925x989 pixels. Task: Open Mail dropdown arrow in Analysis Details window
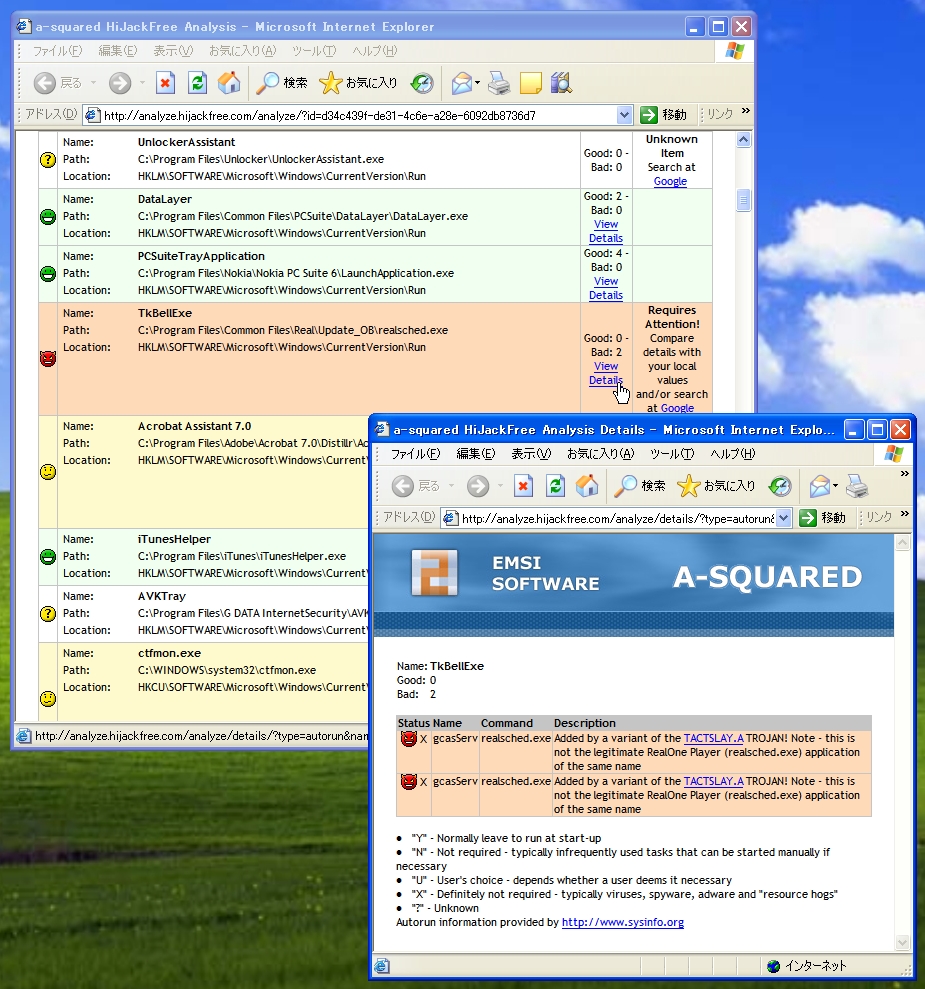[x=835, y=486]
